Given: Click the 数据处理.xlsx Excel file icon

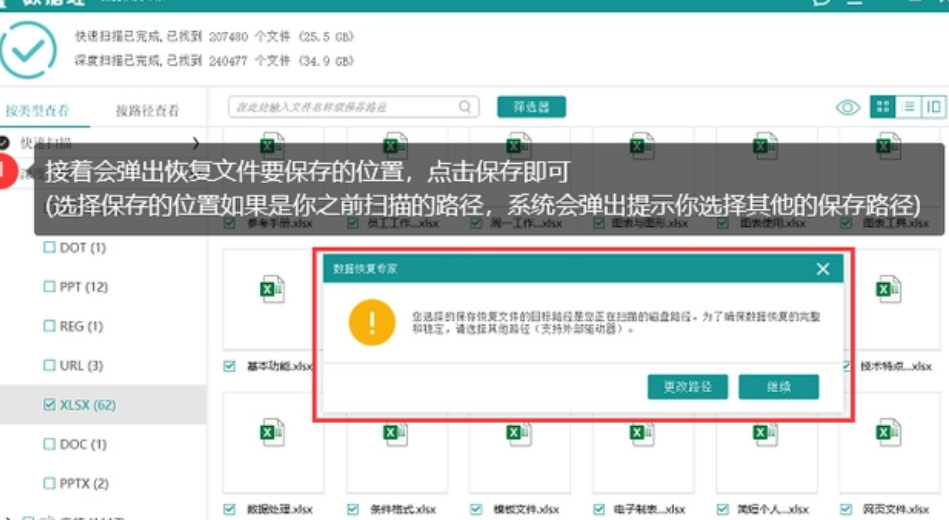Looking at the screenshot, I should pos(273,434).
